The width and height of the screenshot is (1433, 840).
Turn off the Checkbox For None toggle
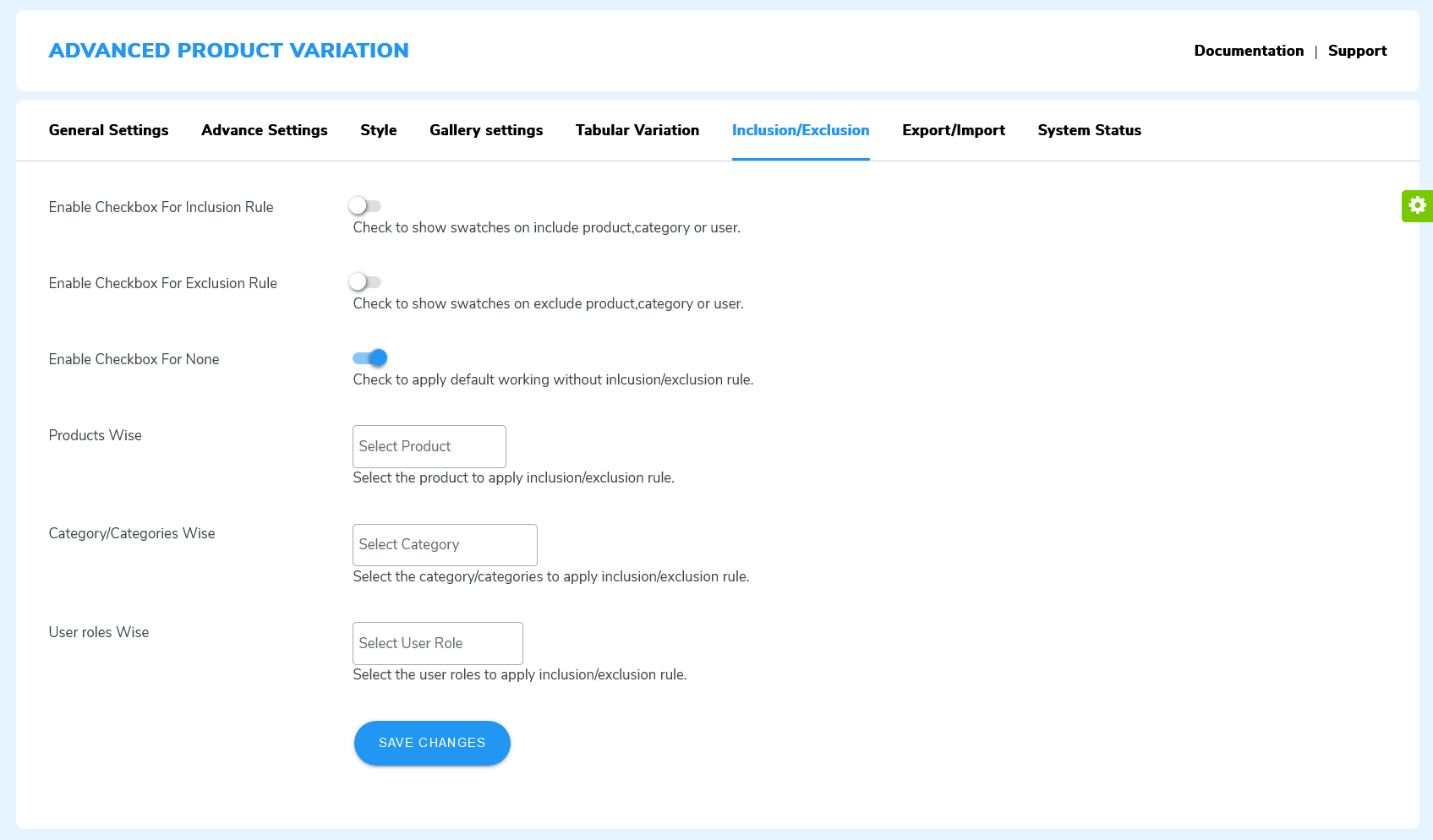(x=370, y=357)
